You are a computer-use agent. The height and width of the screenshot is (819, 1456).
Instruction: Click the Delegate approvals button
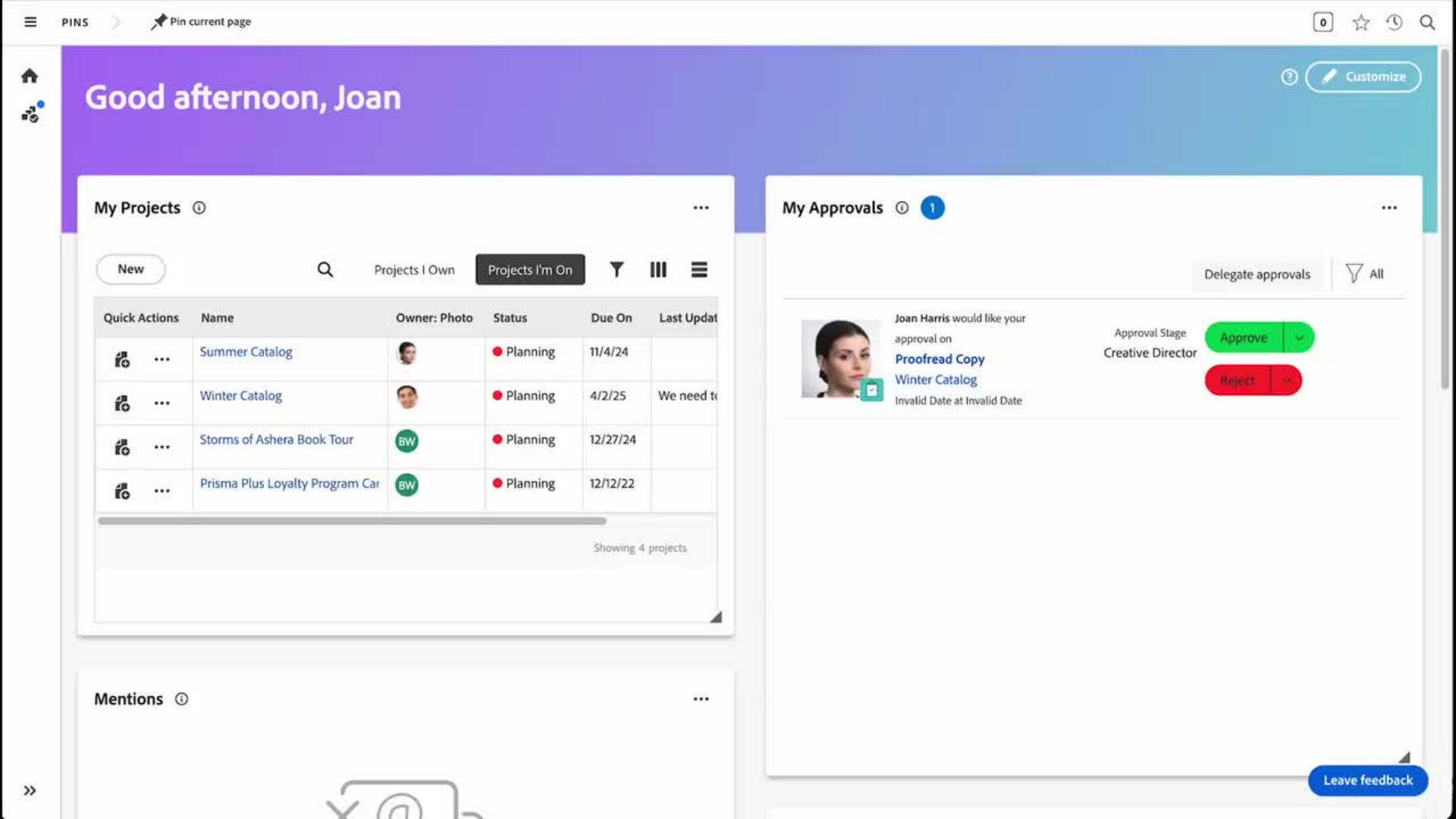pyautogui.click(x=1257, y=275)
